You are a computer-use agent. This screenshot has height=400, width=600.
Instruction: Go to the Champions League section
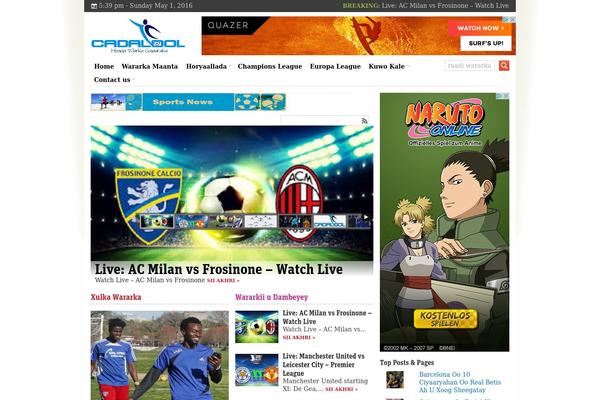[270, 66]
